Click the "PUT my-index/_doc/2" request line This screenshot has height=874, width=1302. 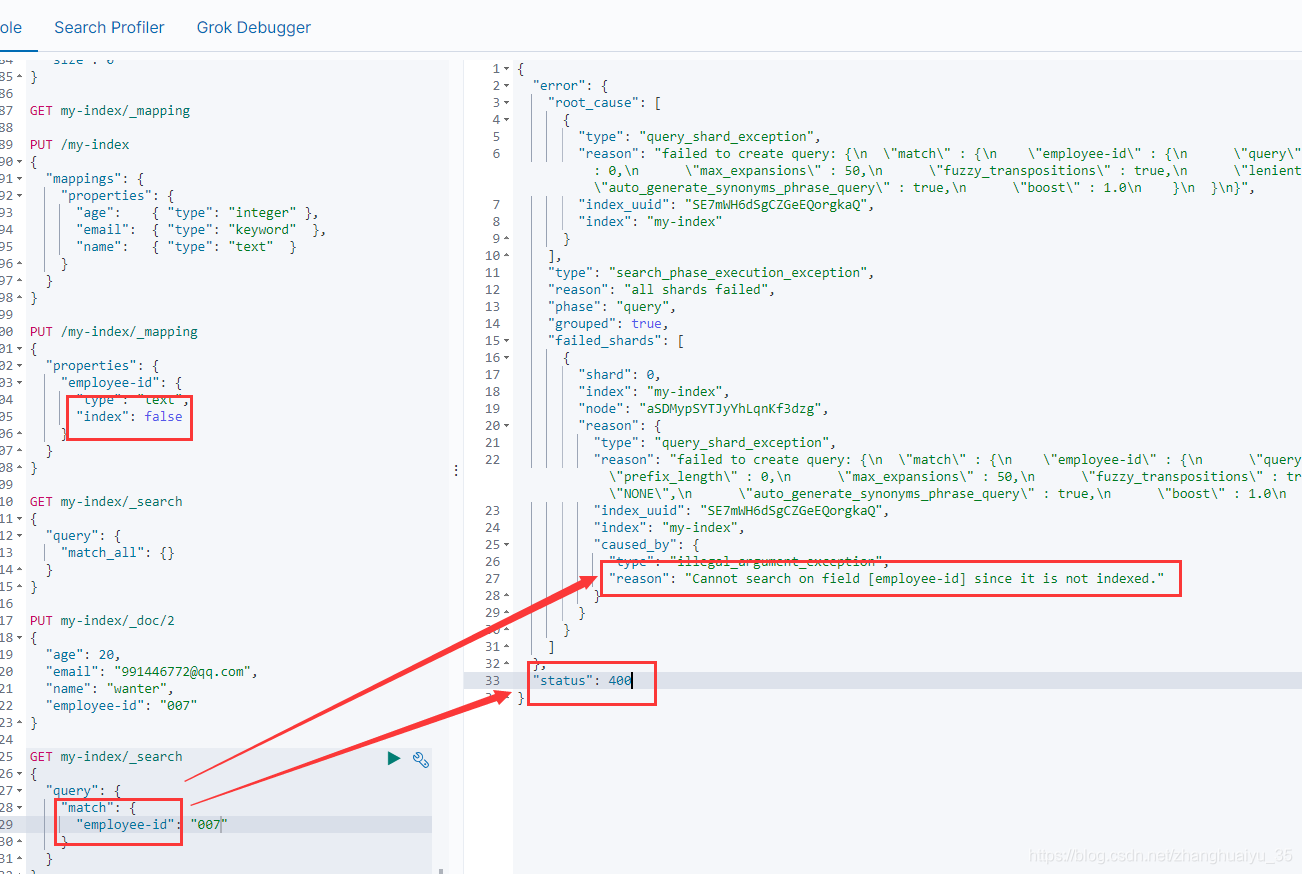tap(102, 620)
